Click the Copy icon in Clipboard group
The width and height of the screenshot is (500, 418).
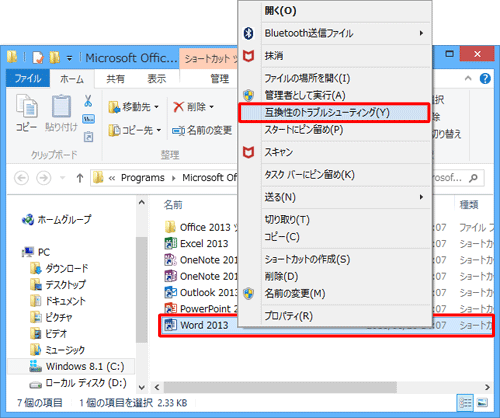pyautogui.click(x=27, y=106)
